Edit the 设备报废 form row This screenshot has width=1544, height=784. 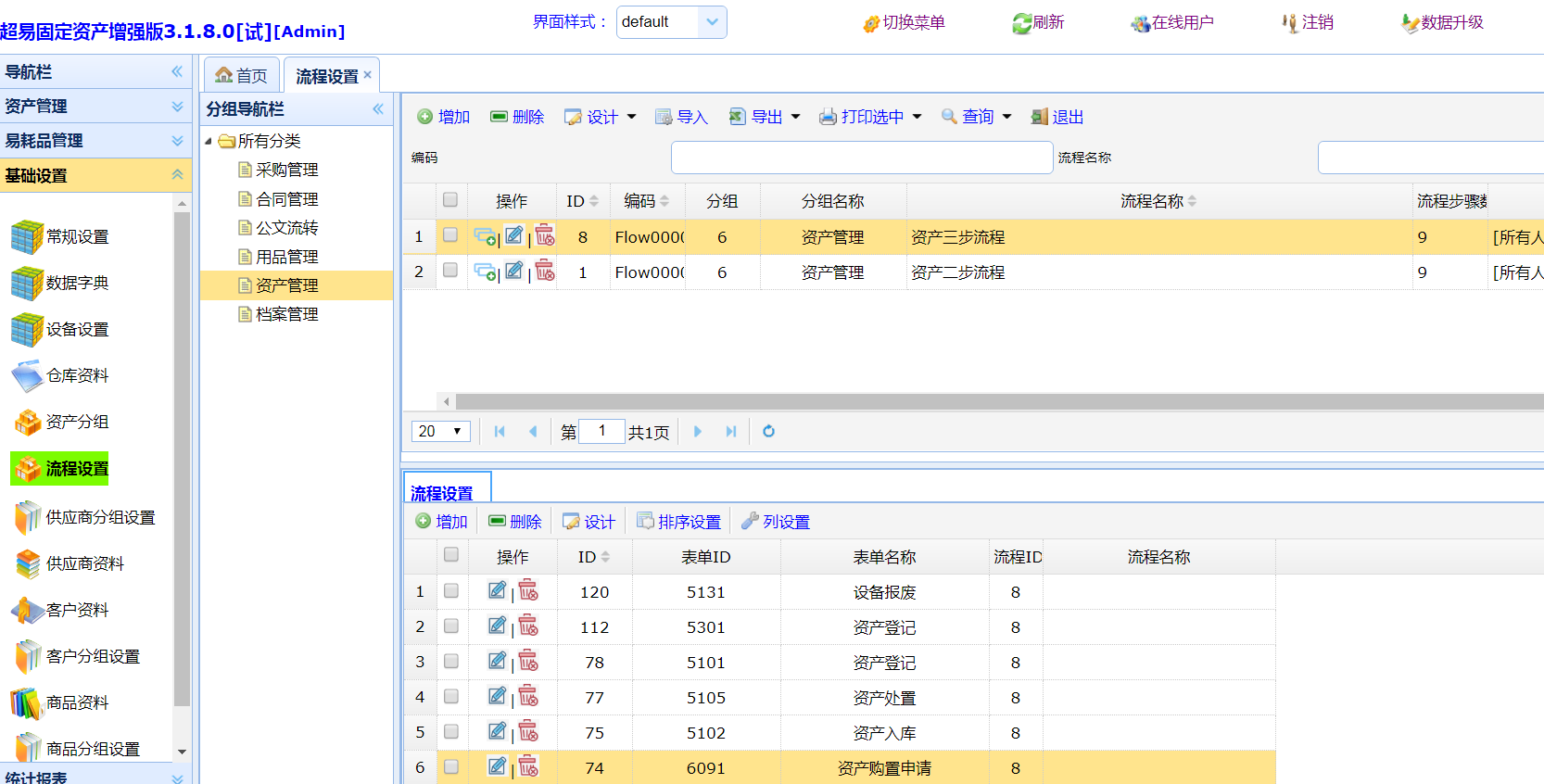point(497,591)
